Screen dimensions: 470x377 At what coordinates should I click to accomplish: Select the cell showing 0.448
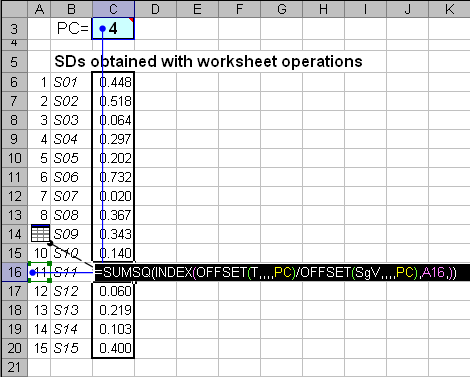(x=113, y=82)
